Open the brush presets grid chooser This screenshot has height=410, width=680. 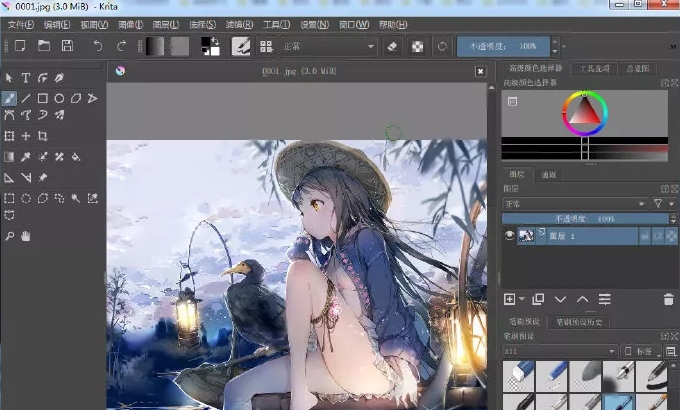point(266,46)
